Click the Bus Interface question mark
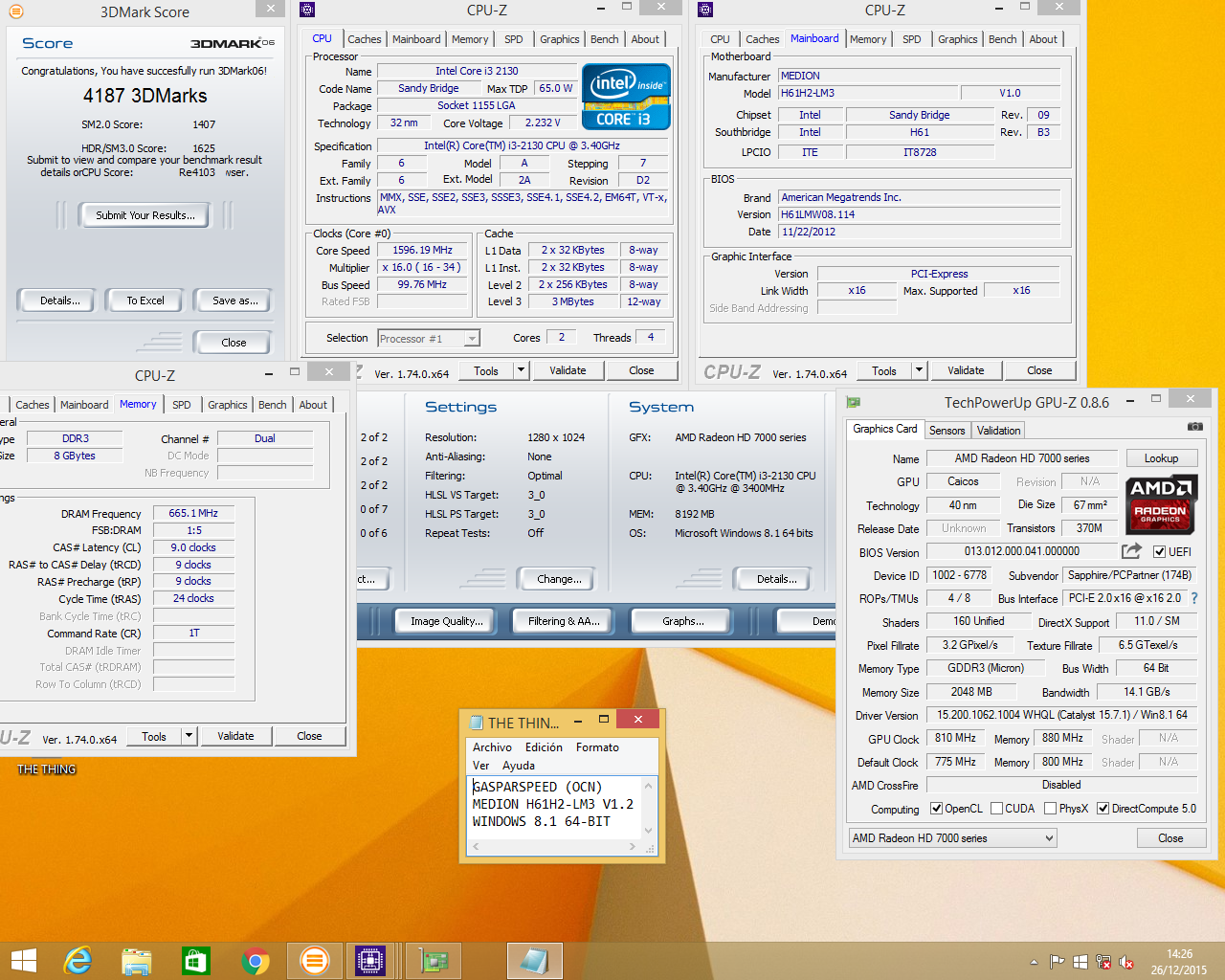This screenshot has width=1225, height=980. [x=1194, y=598]
